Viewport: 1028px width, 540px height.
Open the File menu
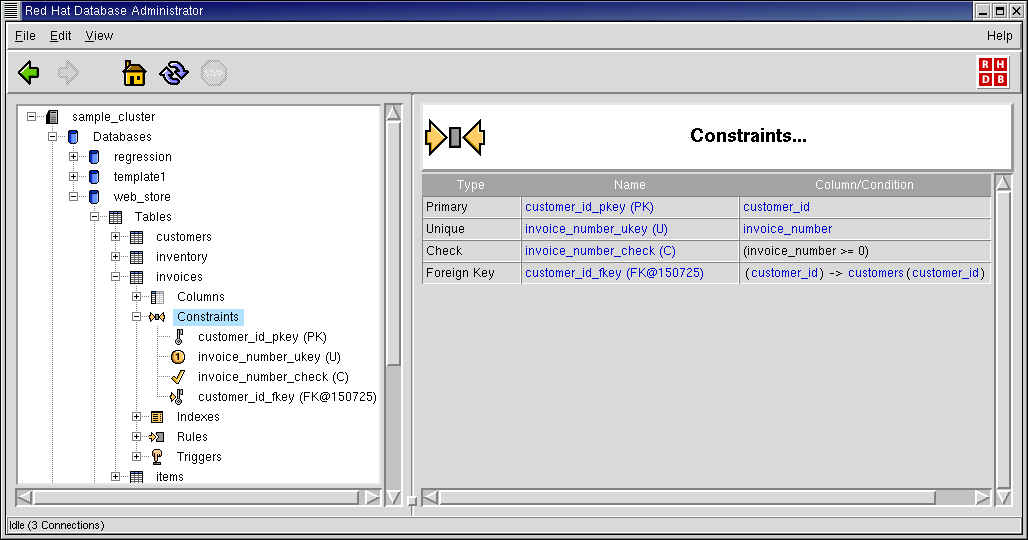[x=25, y=36]
